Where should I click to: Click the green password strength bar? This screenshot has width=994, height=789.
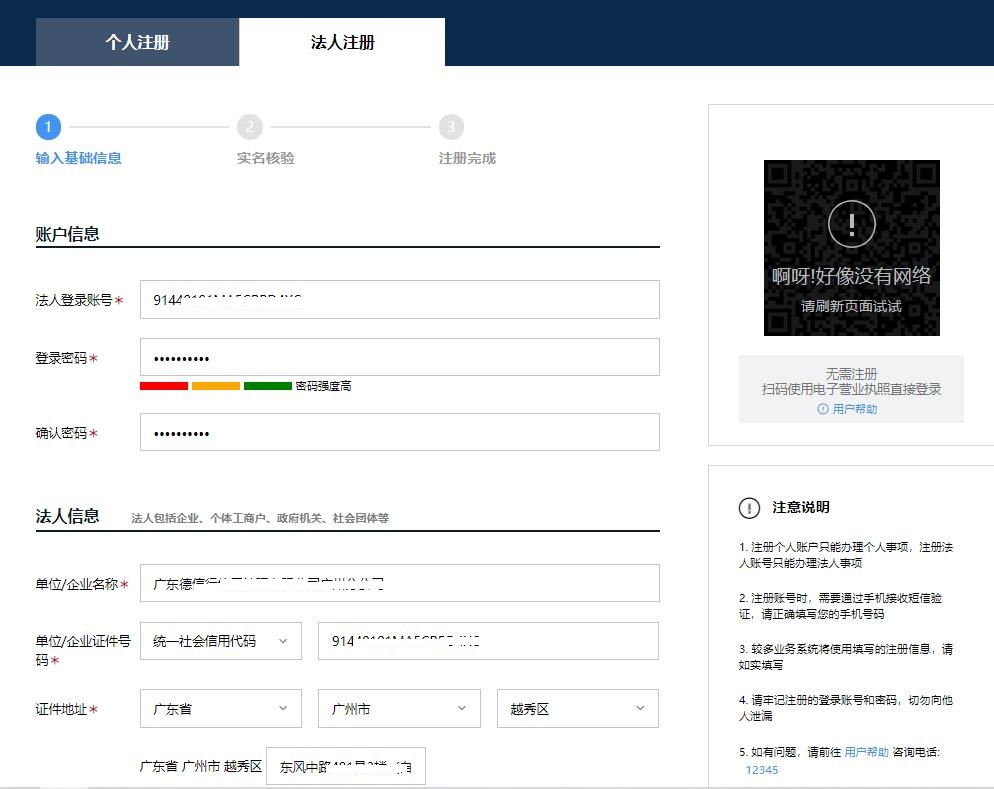[x=268, y=386]
